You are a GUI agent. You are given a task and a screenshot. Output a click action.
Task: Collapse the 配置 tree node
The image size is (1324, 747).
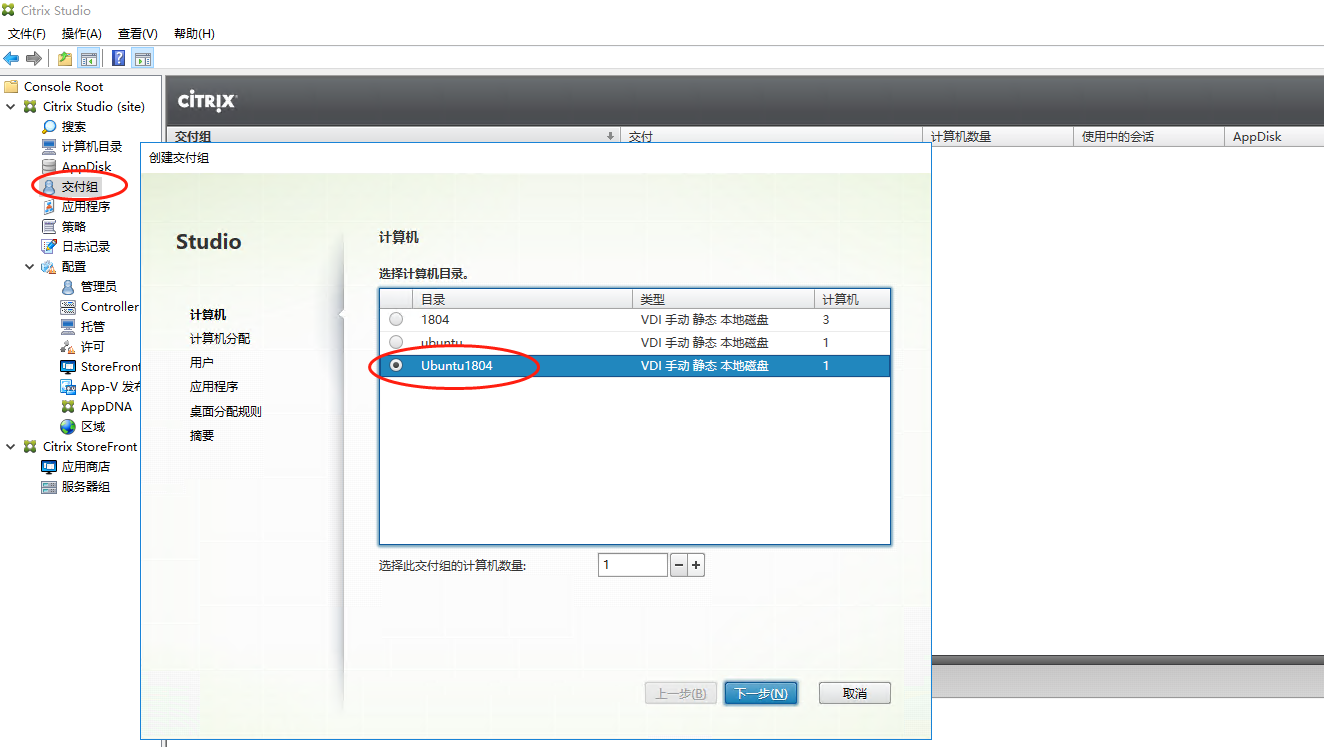point(30,266)
